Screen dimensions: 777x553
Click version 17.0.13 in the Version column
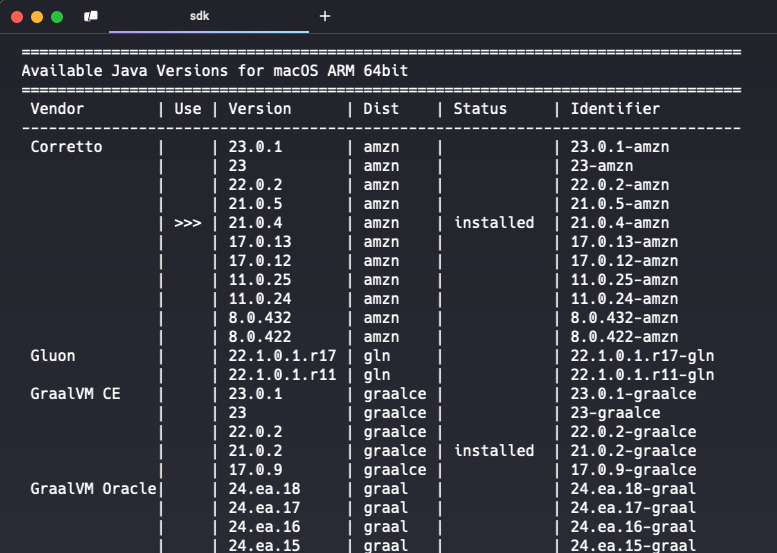click(260, 242)
